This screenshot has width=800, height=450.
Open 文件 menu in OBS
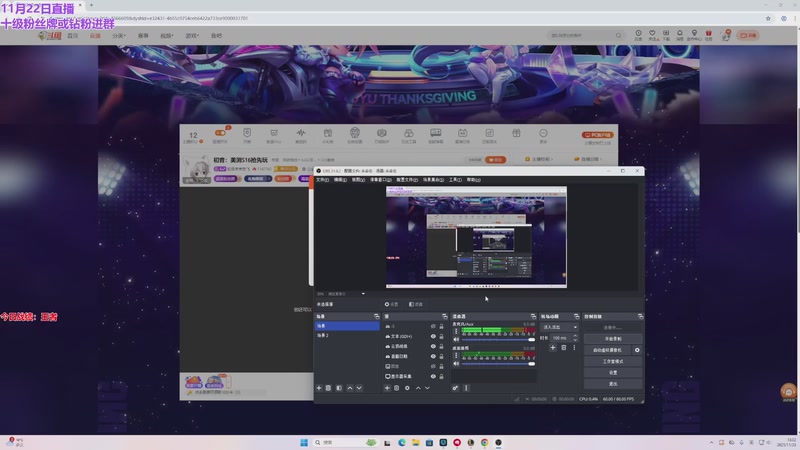(321, 180)
